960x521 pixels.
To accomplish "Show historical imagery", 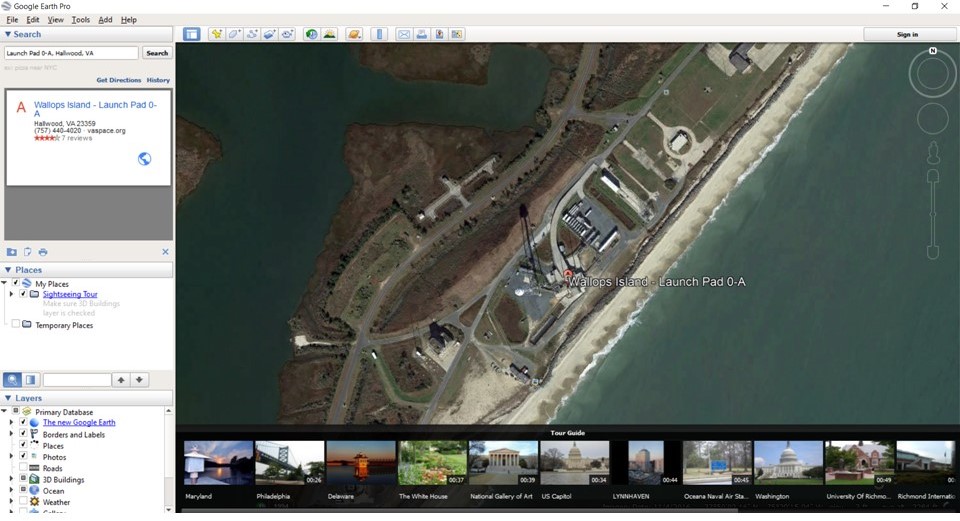I will coord(312,34).
